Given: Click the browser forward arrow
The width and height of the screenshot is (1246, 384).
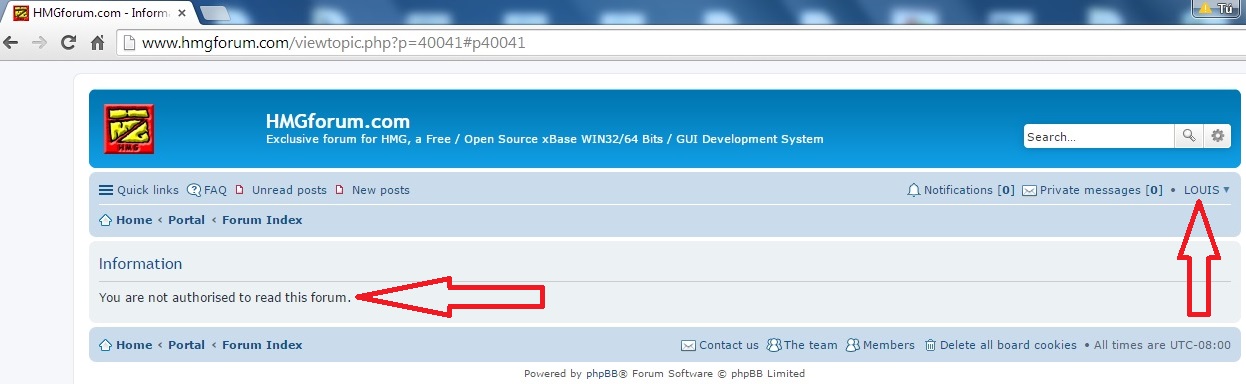Looking at the screenshot, I should pyautogui.click(x=40, y=43).
